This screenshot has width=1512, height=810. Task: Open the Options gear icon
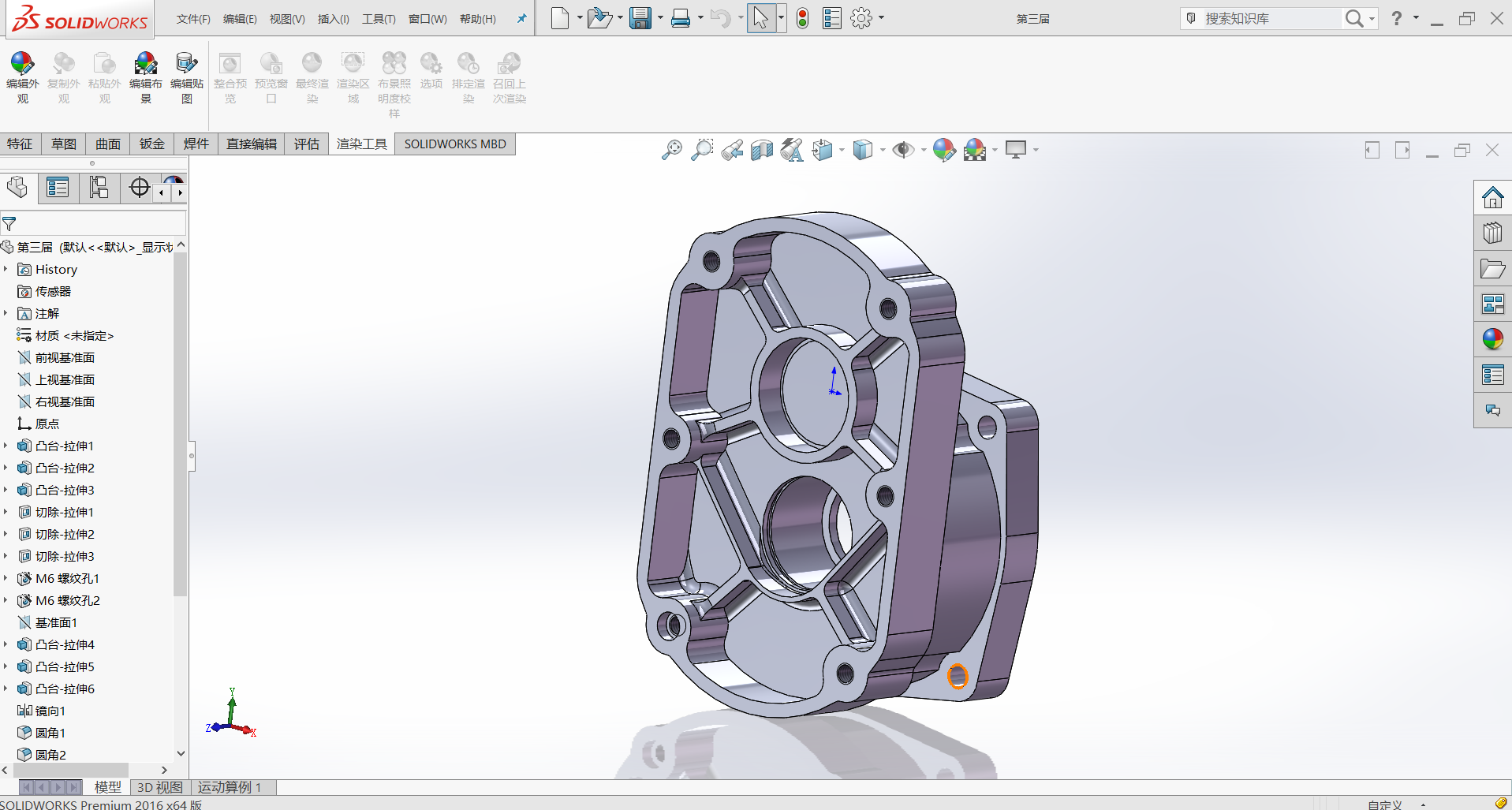tap(862, 18)
